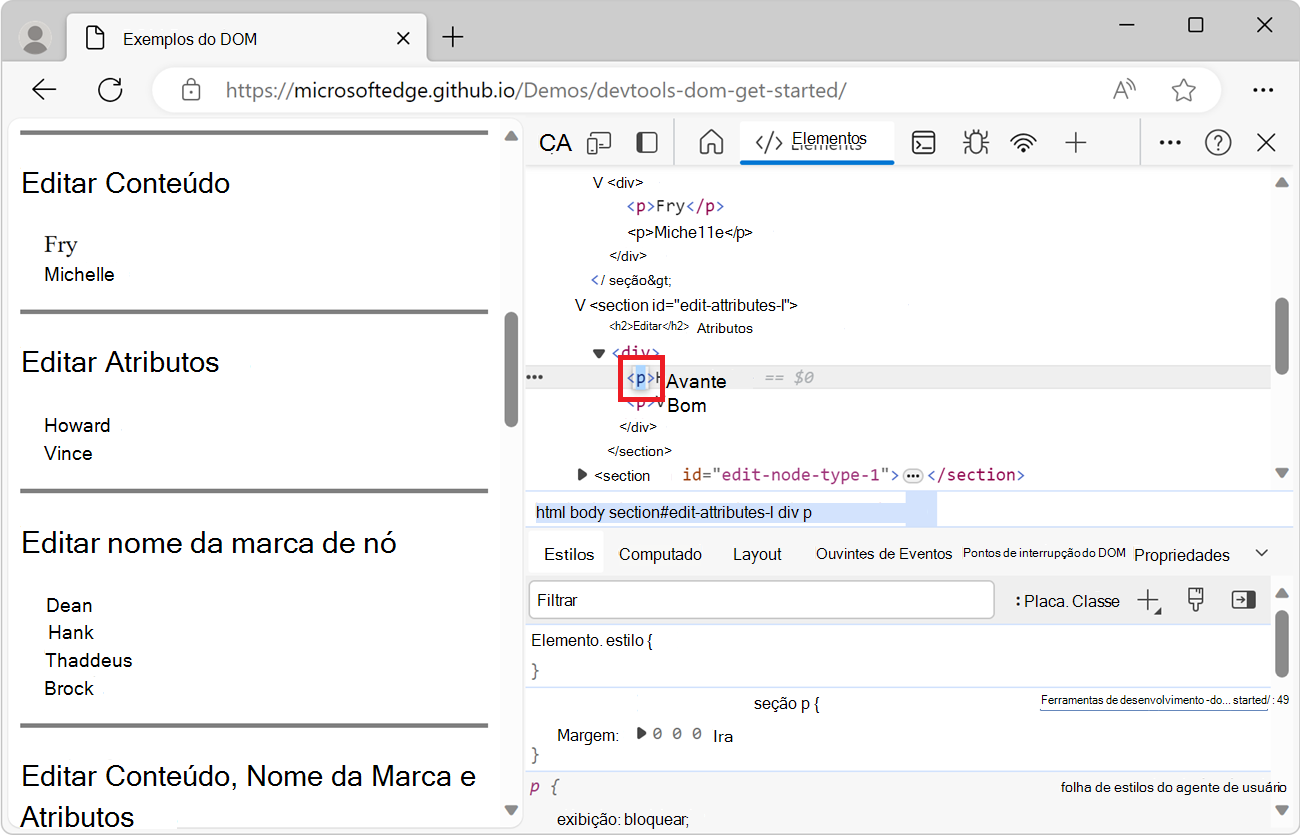Screen dimensions: 1300x835
Task: Click Vince text on the page
Action: tap(68, 453)
